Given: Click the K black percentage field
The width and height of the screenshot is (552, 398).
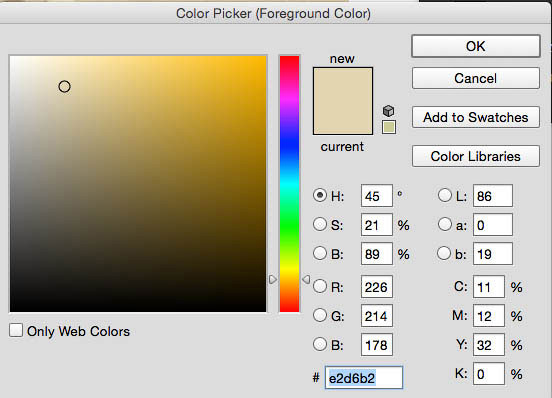Looking at the screenshot, I should pos(489,374).
